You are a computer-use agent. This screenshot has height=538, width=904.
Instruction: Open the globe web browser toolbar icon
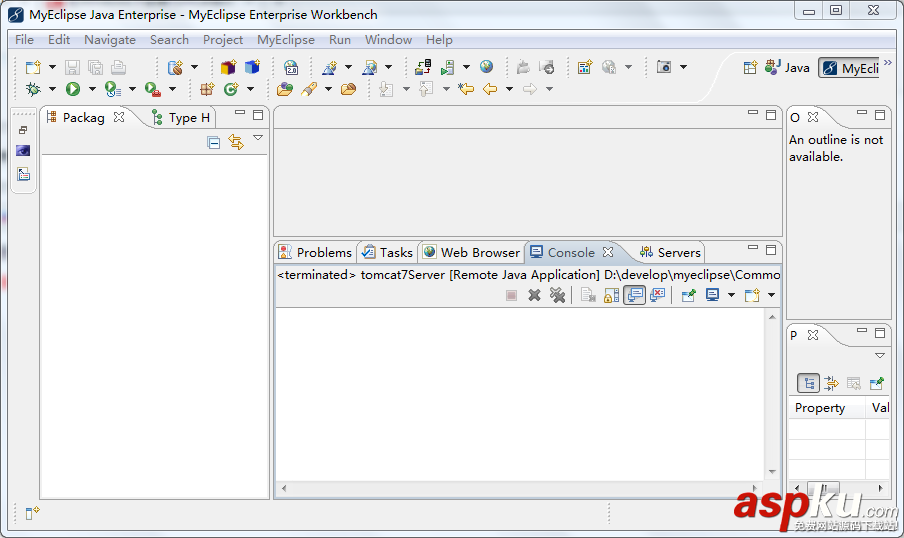487,67
